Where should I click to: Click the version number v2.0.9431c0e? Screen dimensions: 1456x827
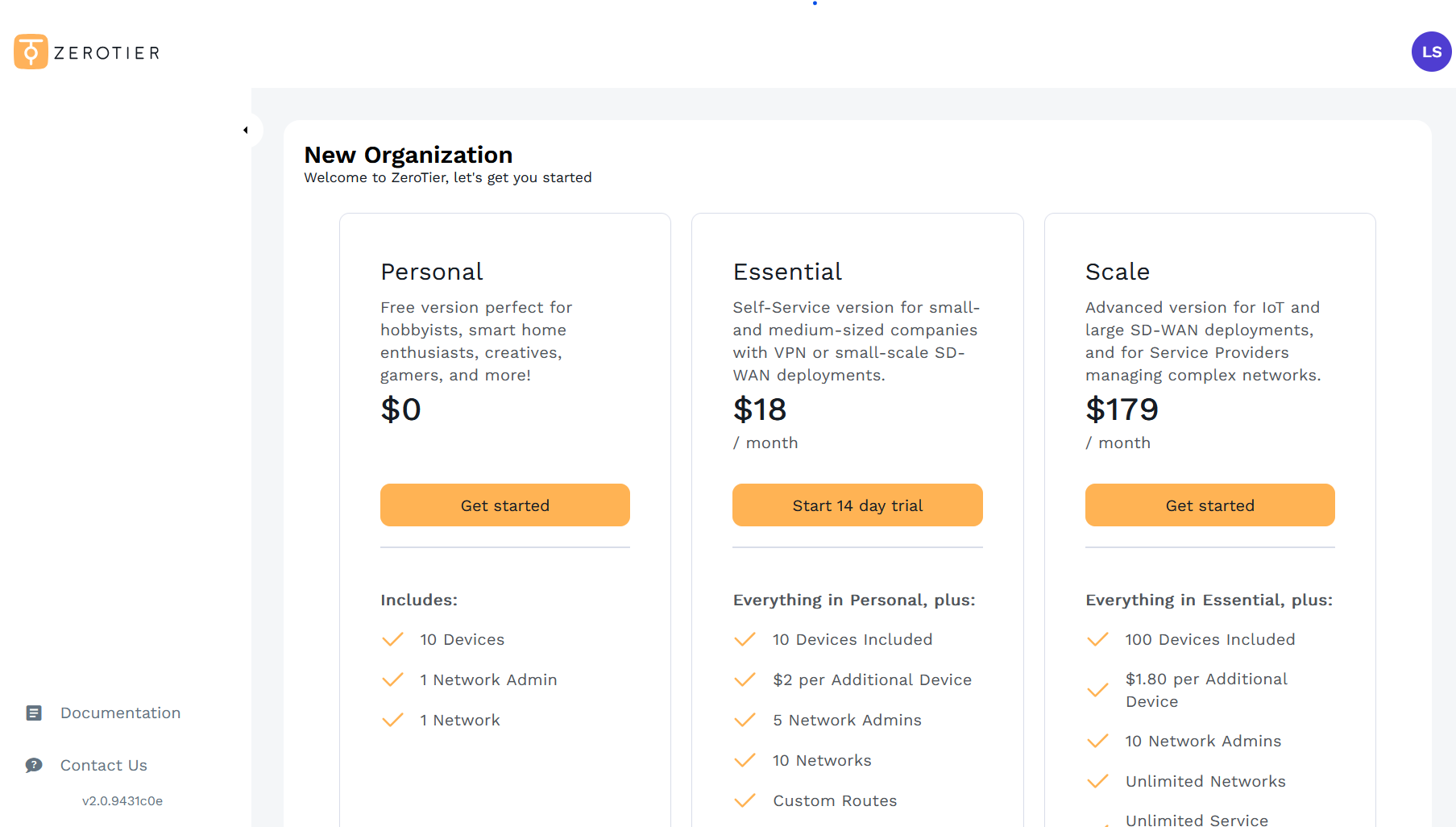pos(122,801)
